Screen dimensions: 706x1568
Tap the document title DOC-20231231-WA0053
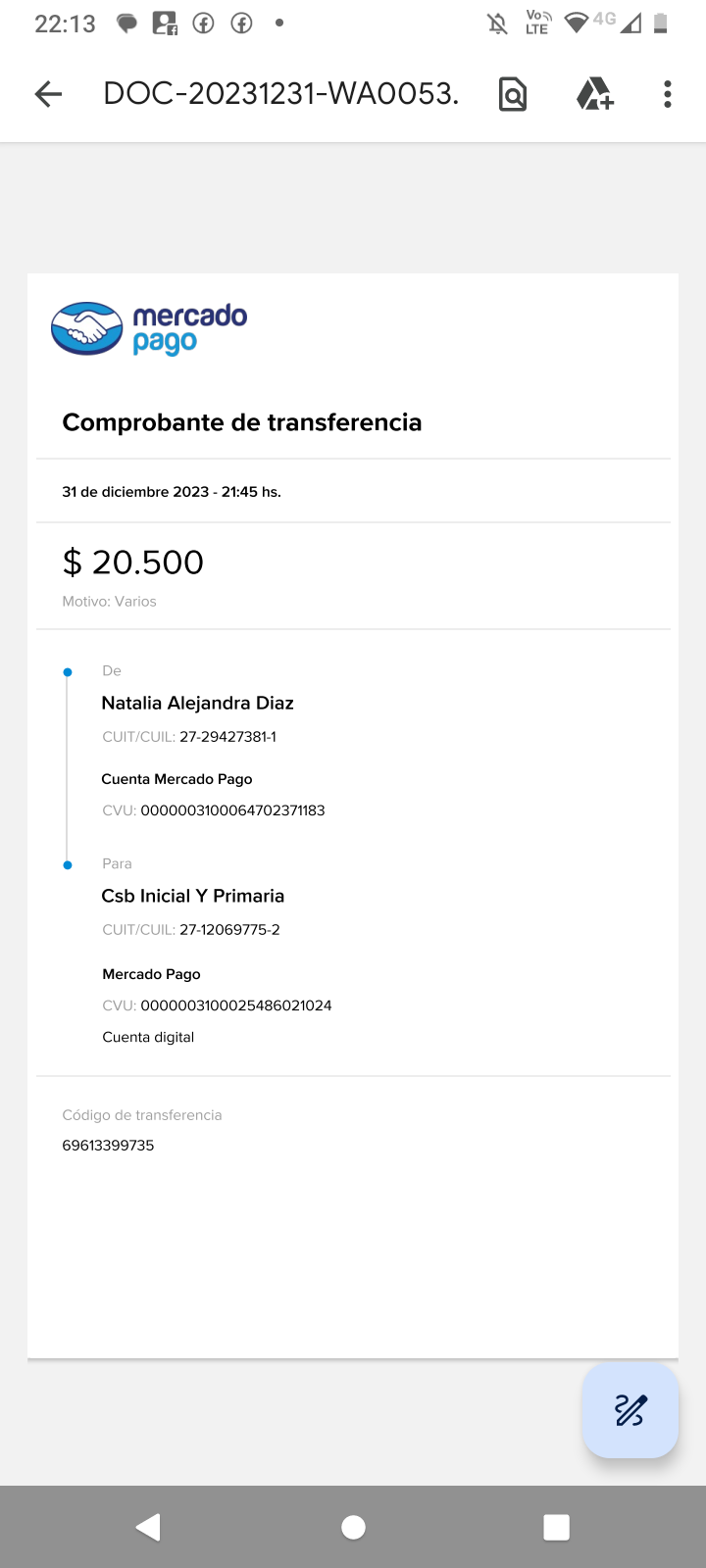point(280,94)
